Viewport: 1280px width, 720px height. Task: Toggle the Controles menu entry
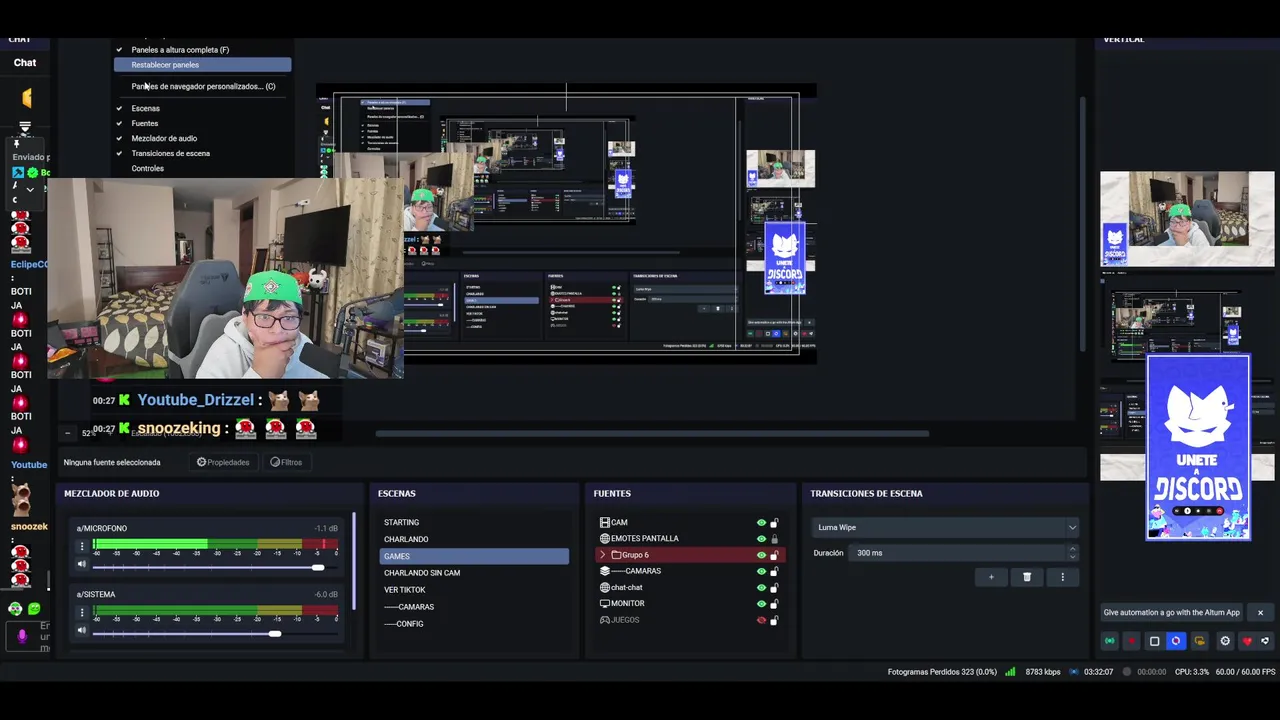coord(147,168)
